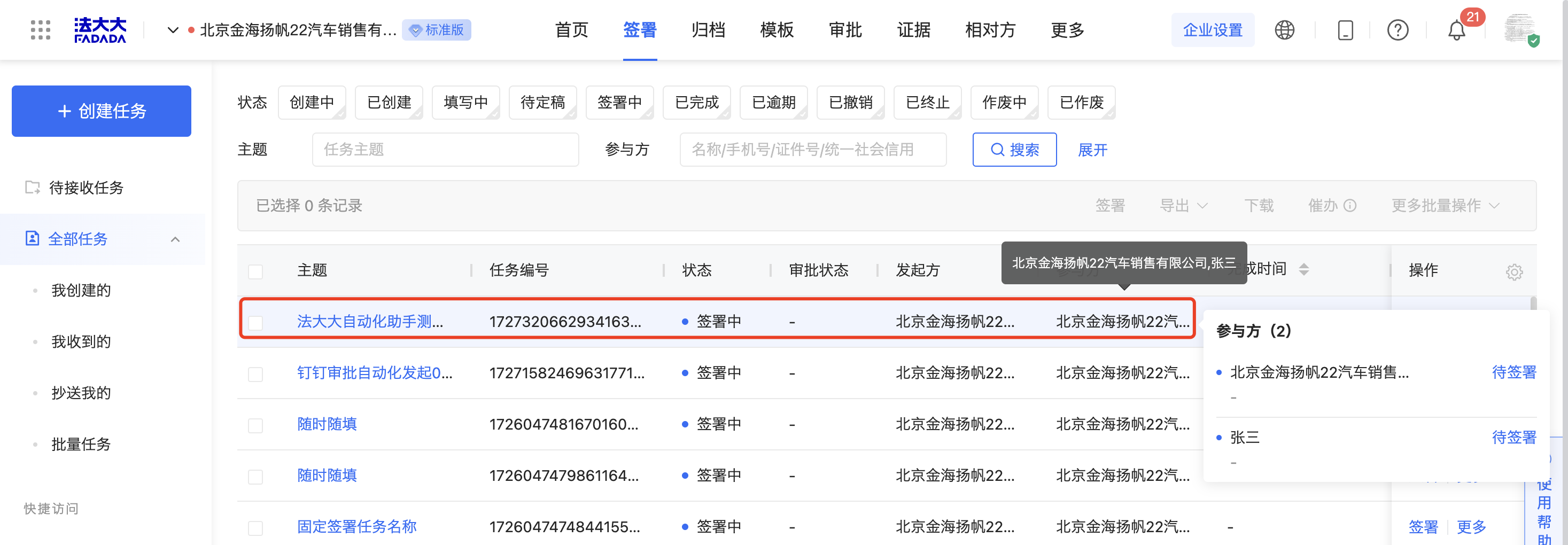The height and width of the screenshot is (545, 1568).
Task: Filter by 待定稿 status
Action: (543, 102)
